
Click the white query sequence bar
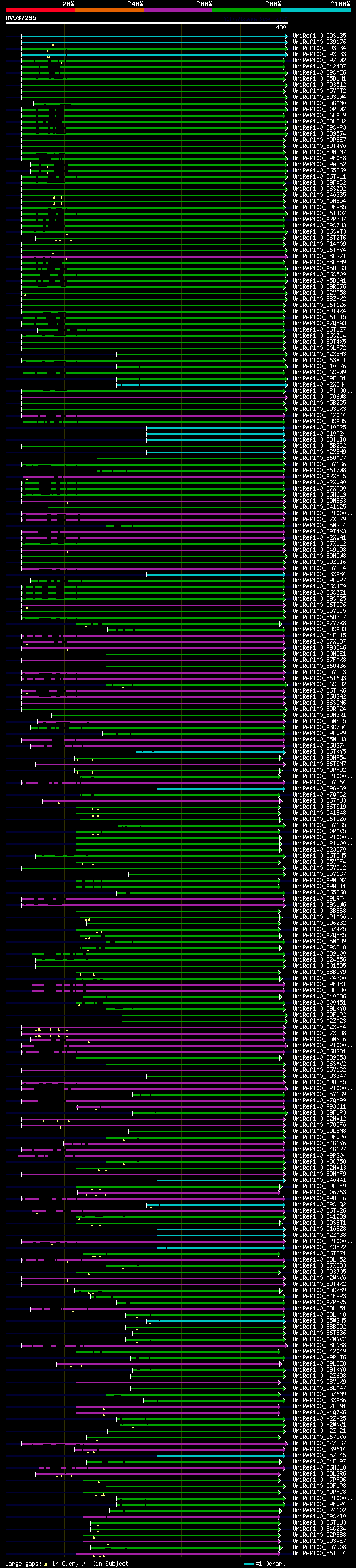tap(146, 23)
